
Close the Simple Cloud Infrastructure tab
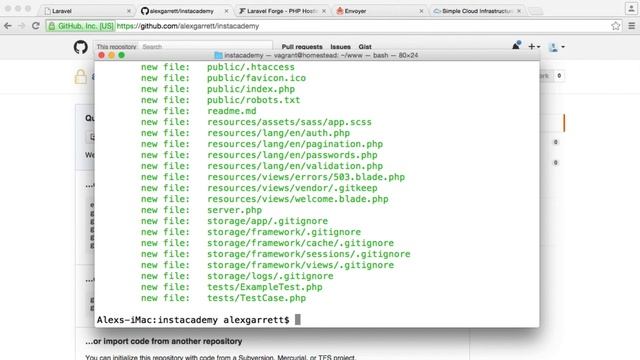coord(519,11)
